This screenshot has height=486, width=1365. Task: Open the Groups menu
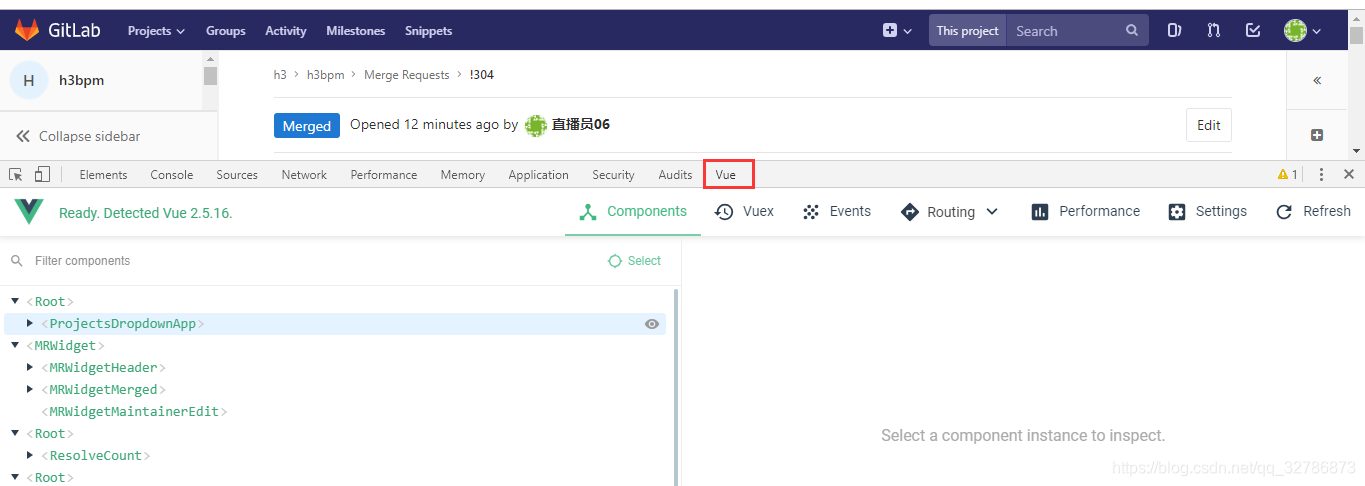(x=225, y=31)
